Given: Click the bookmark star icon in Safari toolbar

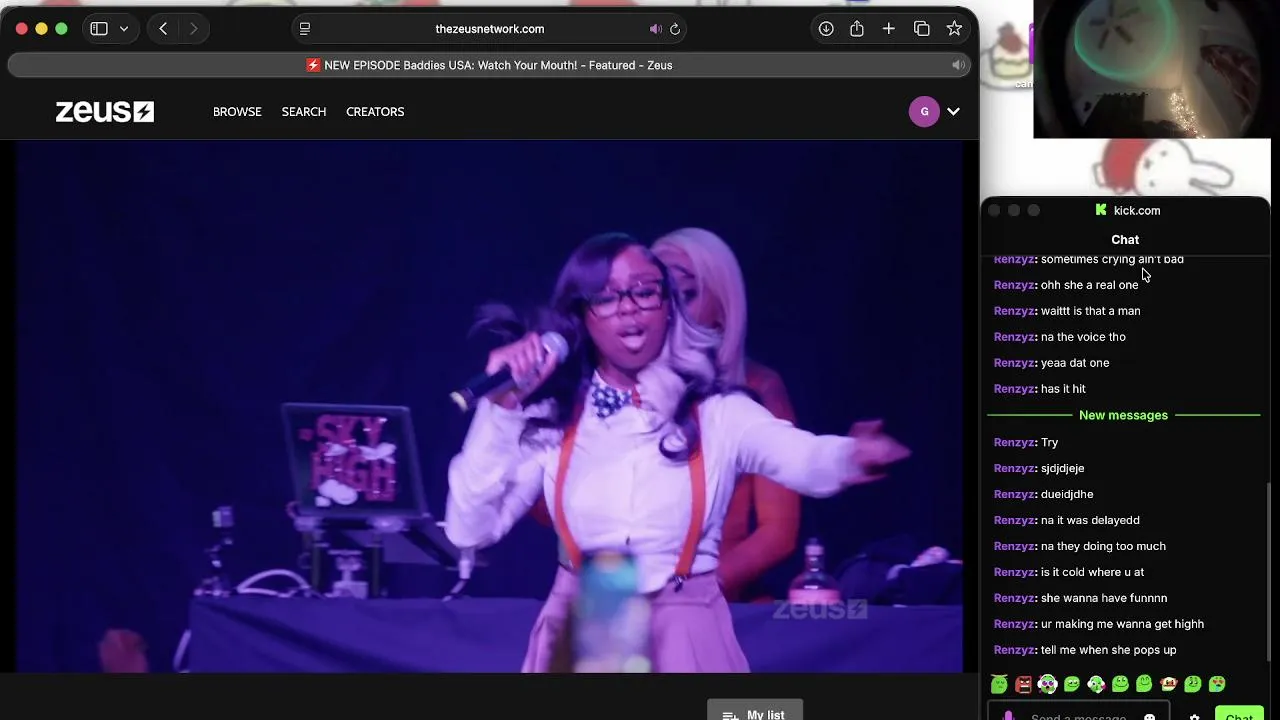Looking at the screenshot, I should pos(954,29).
